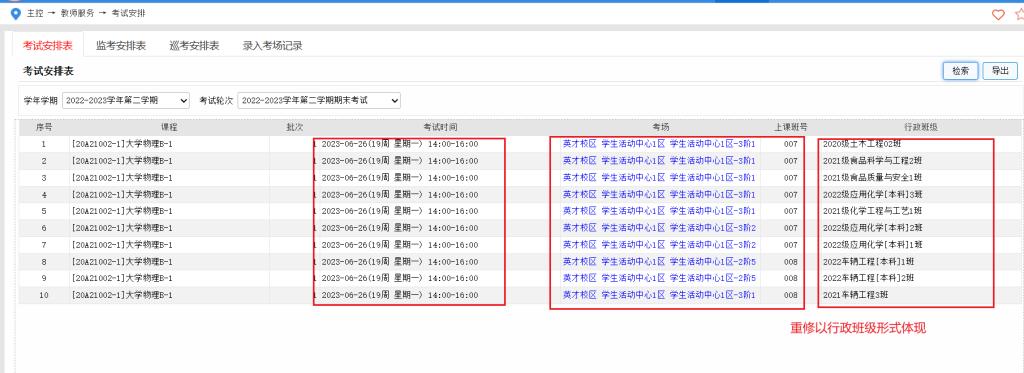Click the blue location pin icon
This screenshot has height=373, width=1024.
point(16,14)
